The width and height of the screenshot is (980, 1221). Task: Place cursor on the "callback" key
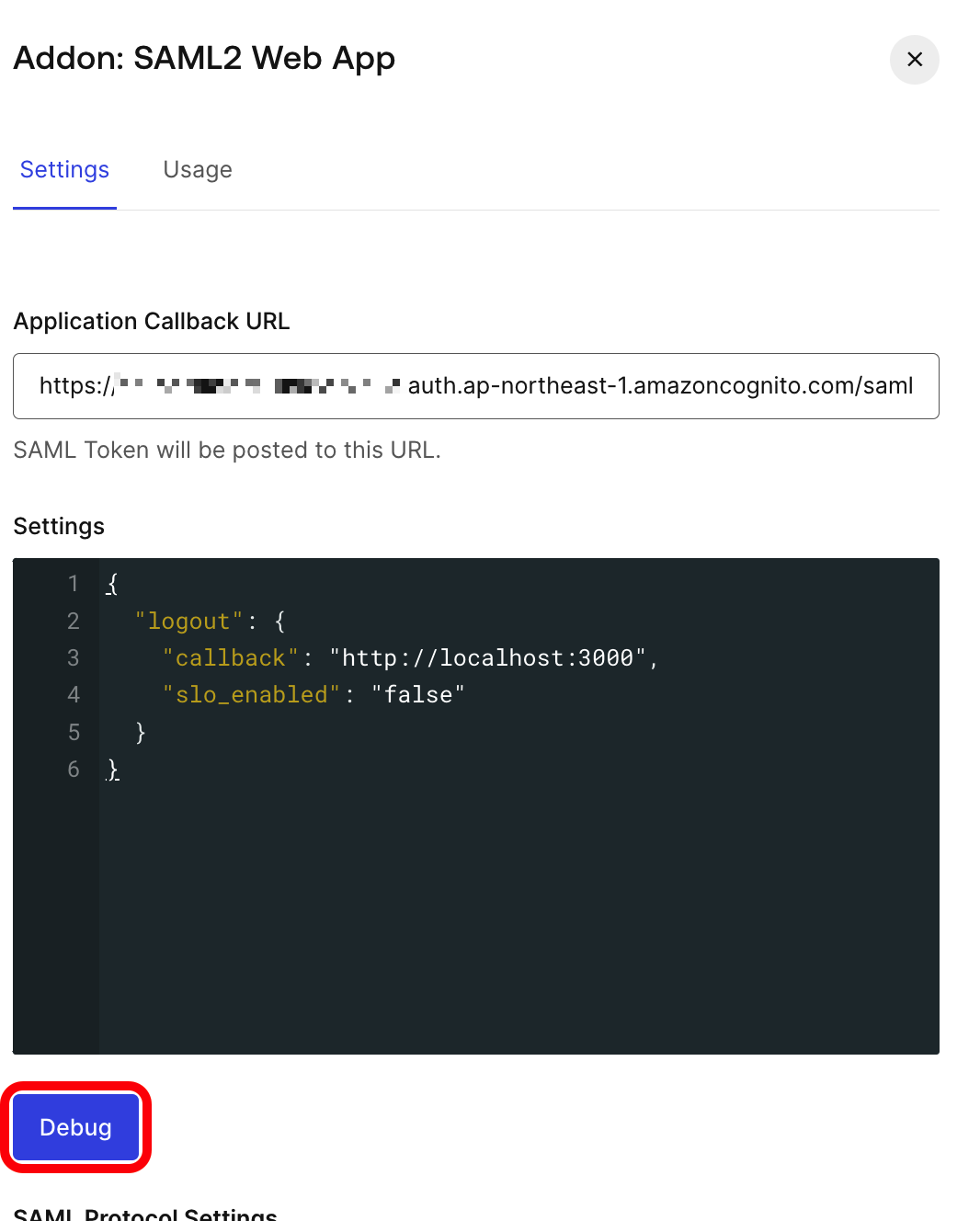point(231,658)
